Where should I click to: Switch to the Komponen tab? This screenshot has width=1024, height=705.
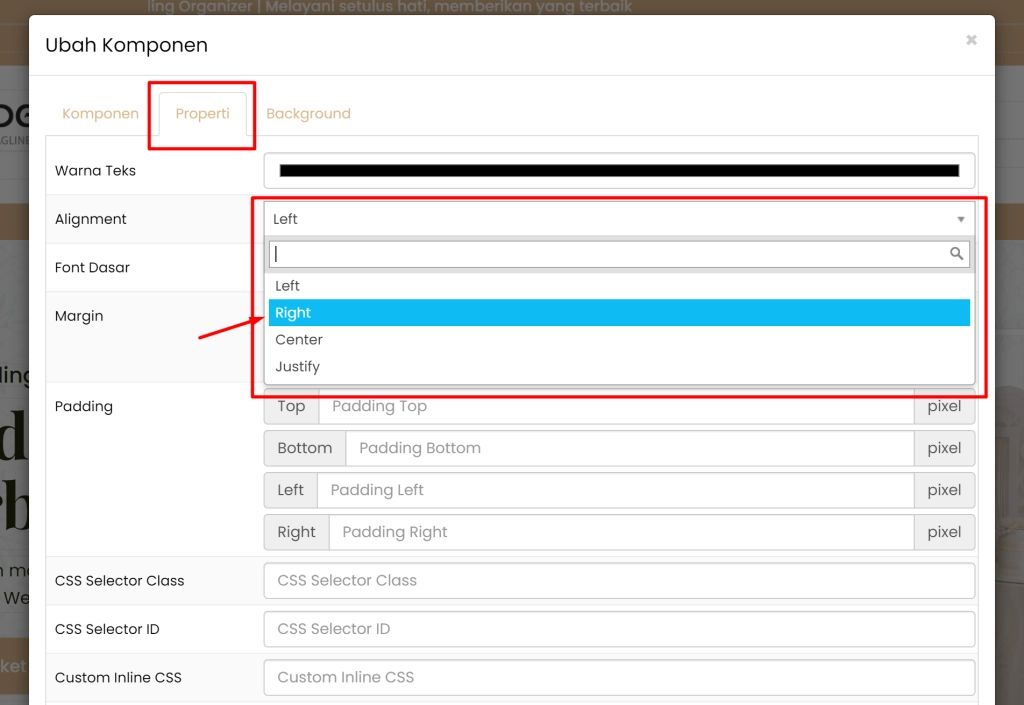100,114
